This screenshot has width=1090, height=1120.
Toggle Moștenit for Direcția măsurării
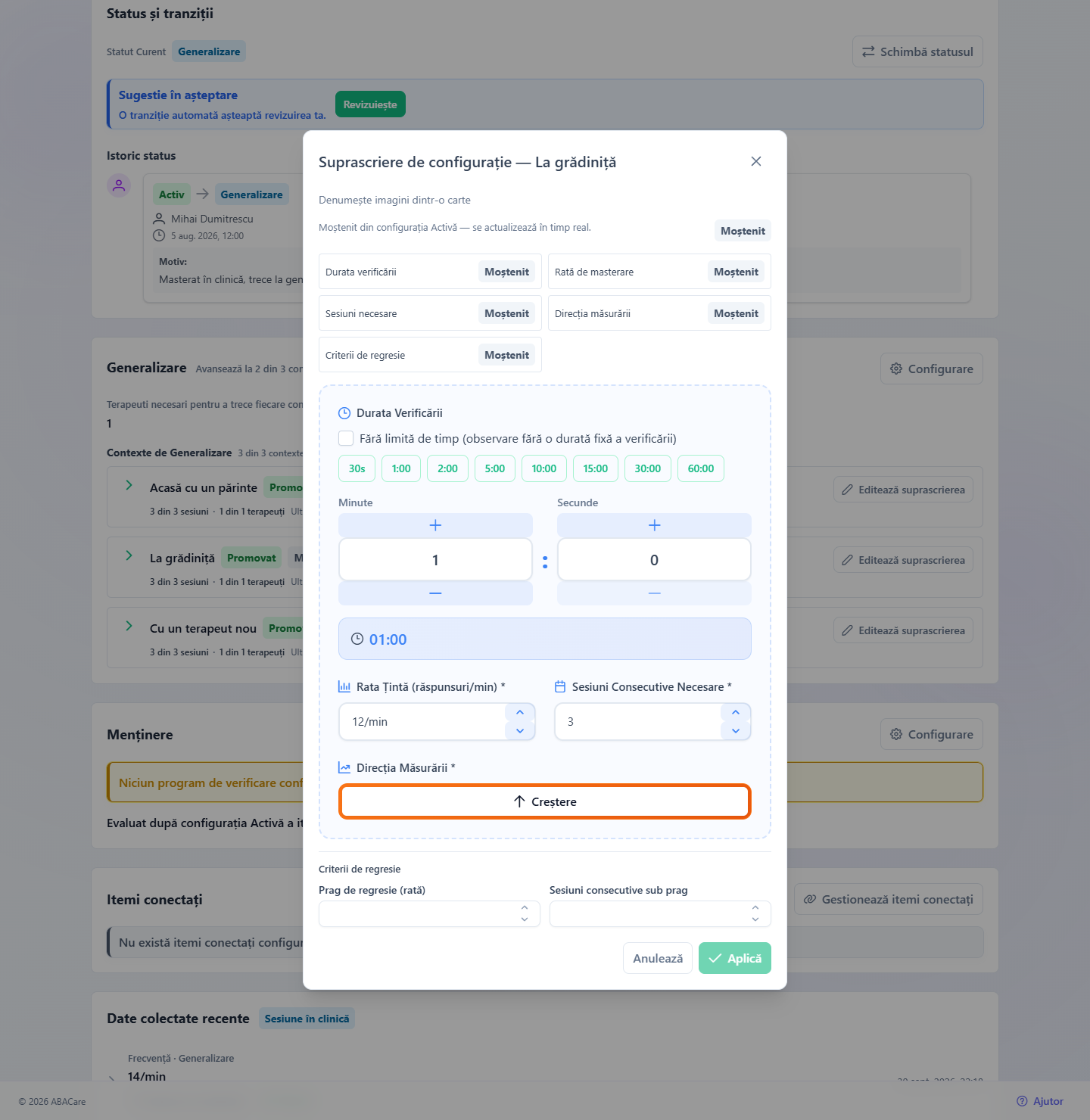[x=736, y=313]
